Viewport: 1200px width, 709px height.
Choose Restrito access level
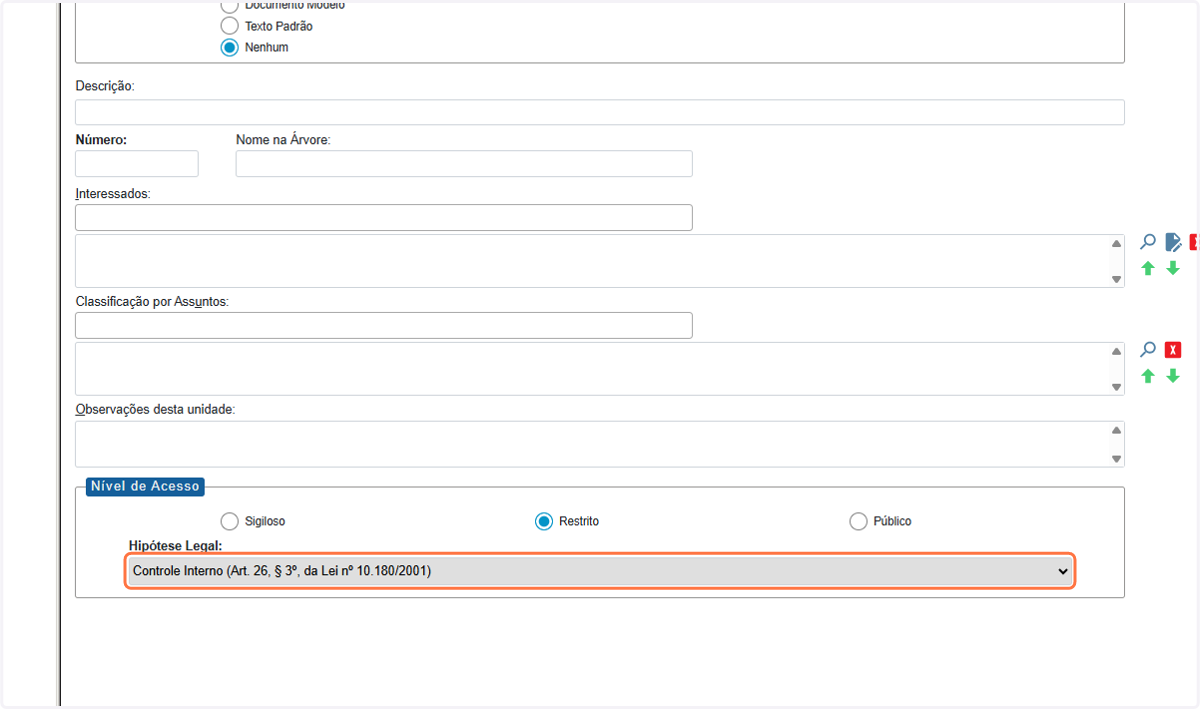(x=544, y=521)
